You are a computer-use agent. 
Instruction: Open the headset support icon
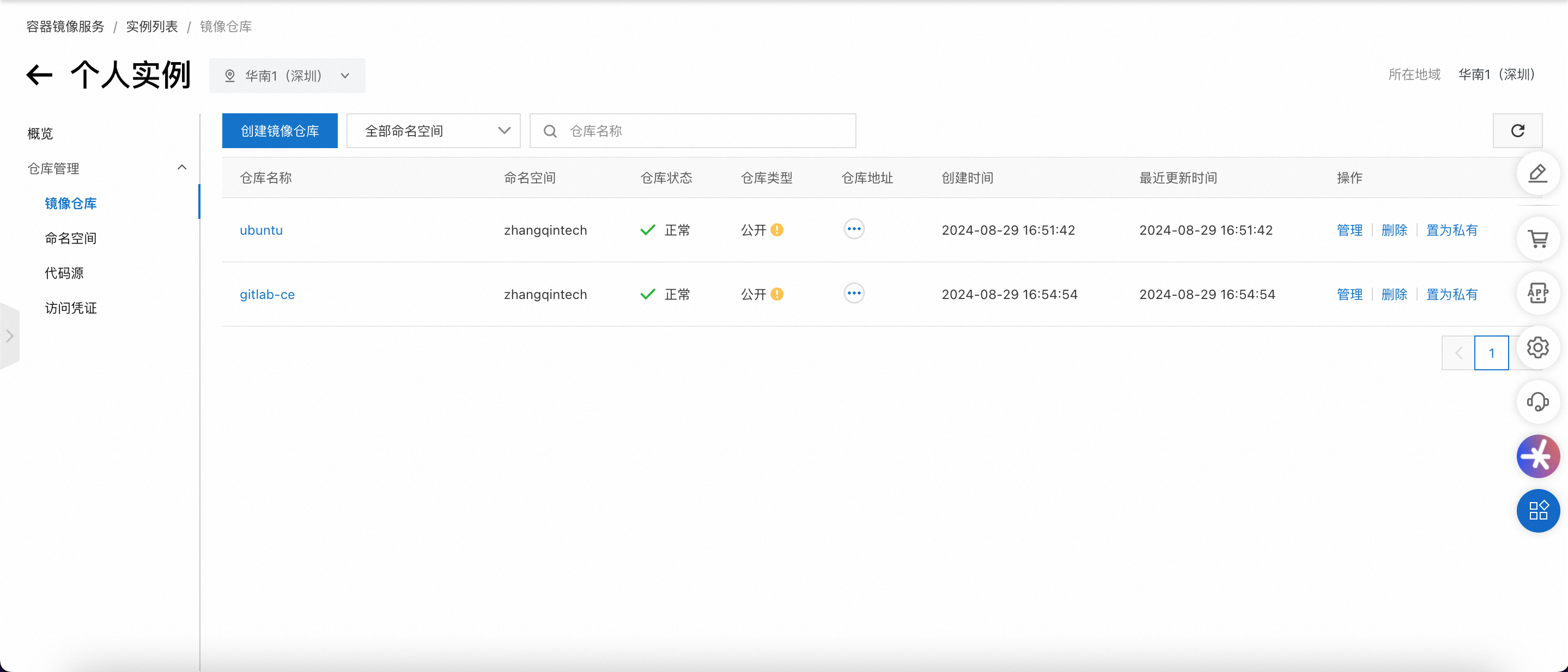coord(1537,402)
